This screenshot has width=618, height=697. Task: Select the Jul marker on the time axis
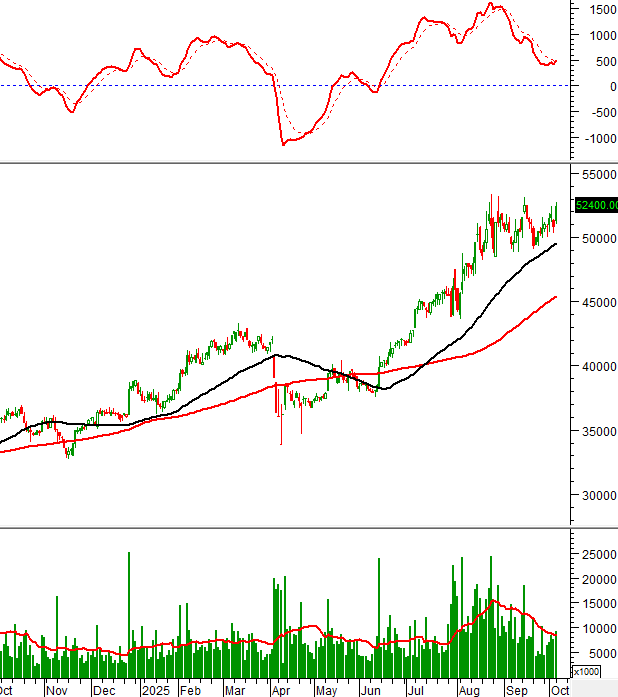(x=415, y=690)
